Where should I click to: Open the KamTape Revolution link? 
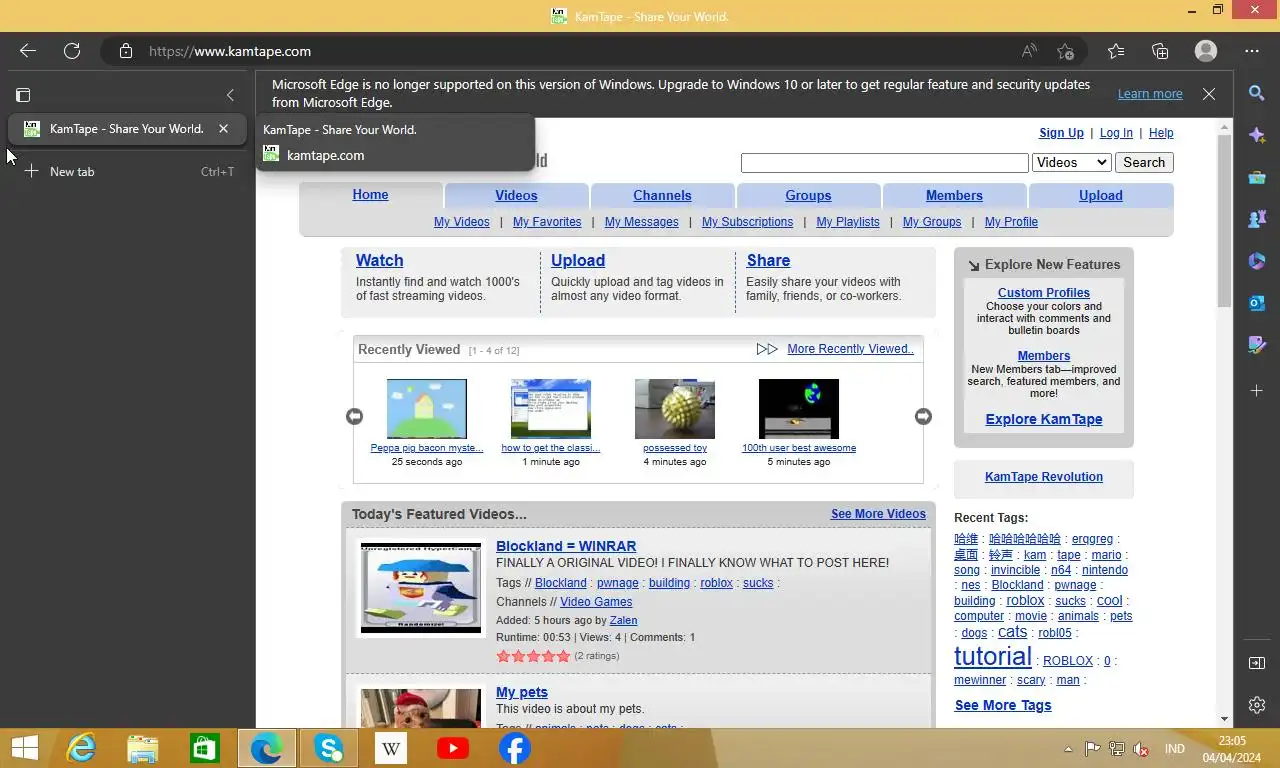(1044, 477)
